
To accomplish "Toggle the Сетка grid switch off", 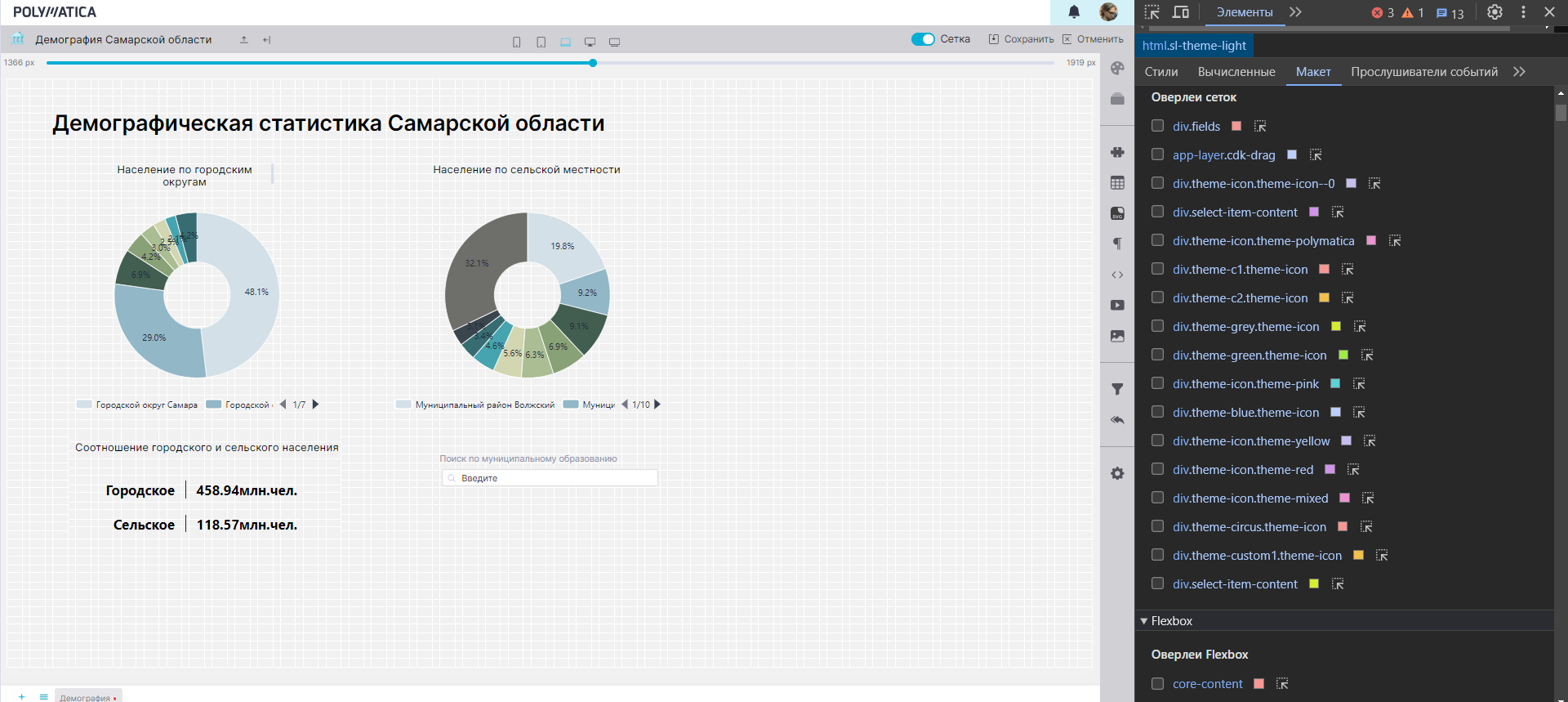I will 923,39.
